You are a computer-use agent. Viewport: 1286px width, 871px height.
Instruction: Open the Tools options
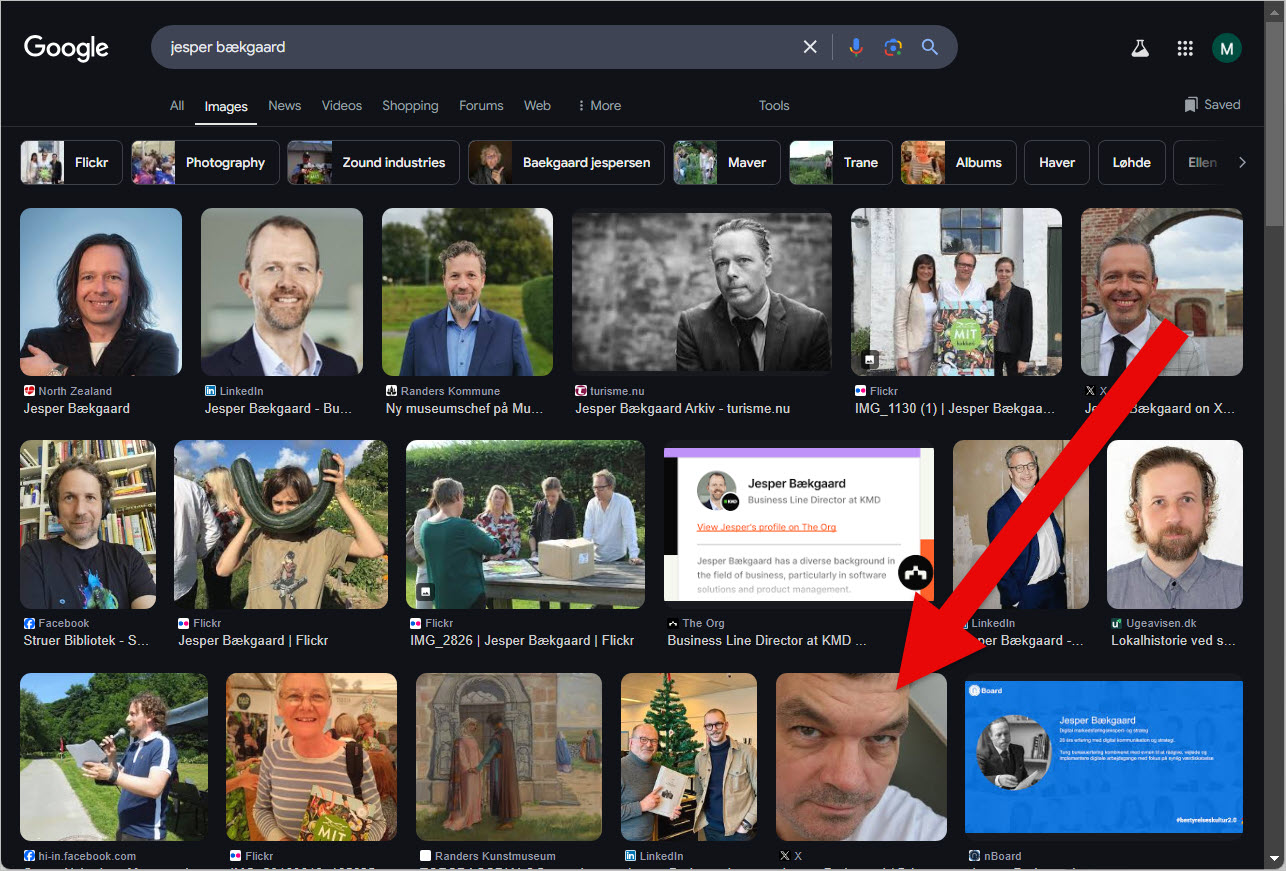(x=774, y=105)
